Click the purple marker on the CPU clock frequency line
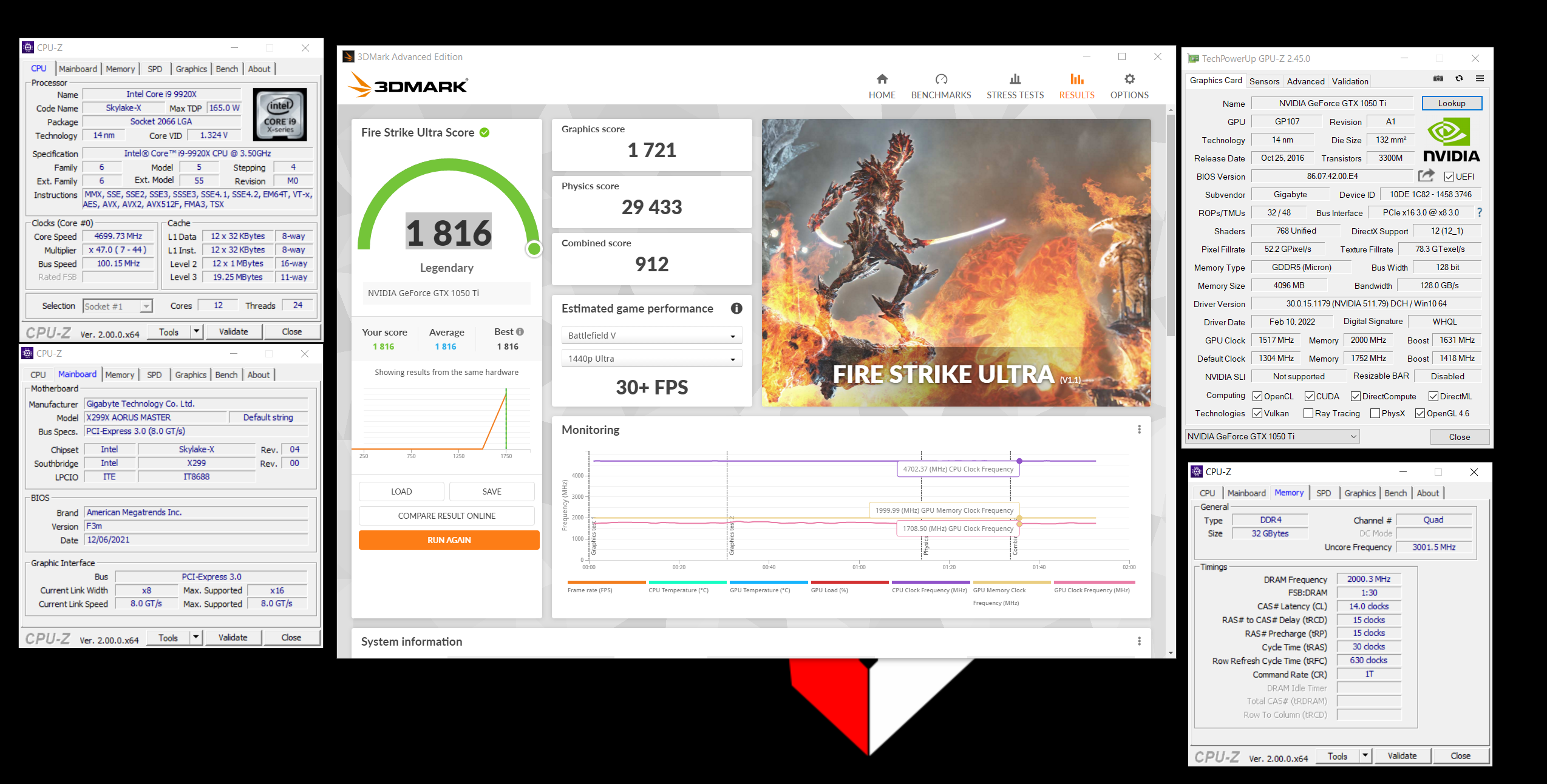 pos(1019,461)
